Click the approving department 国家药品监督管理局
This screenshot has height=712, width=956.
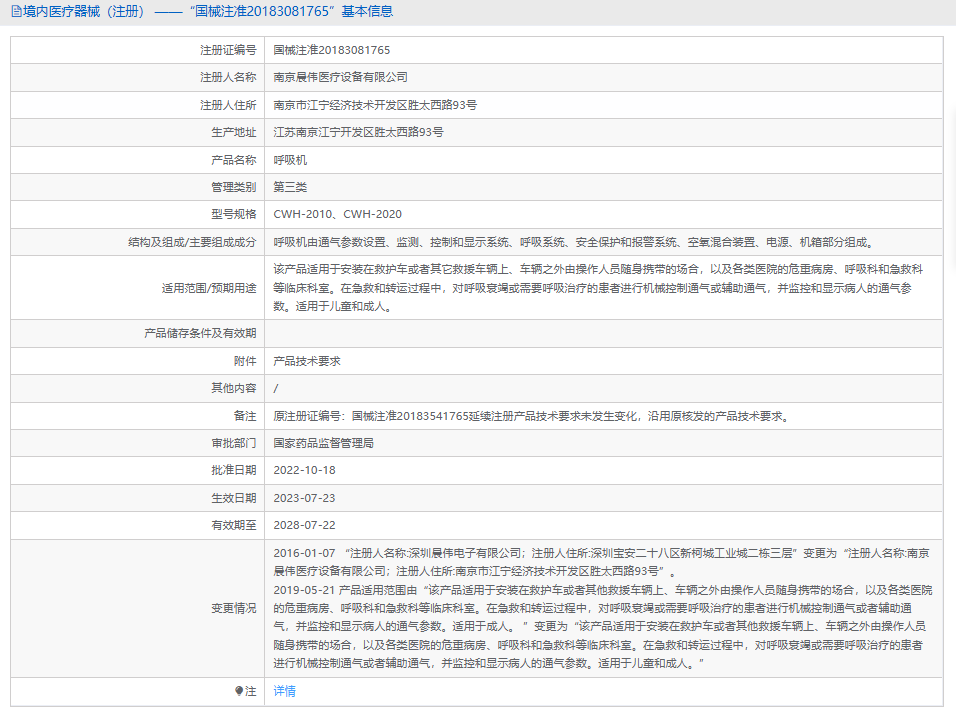(324, 443)
